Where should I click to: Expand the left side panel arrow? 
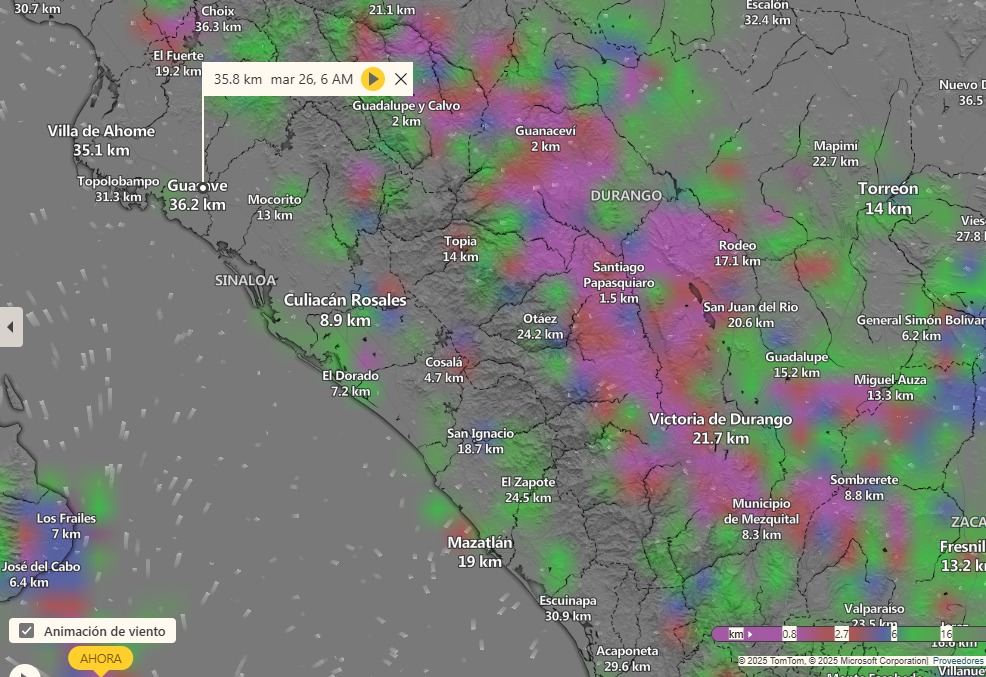tap(11, 327)
